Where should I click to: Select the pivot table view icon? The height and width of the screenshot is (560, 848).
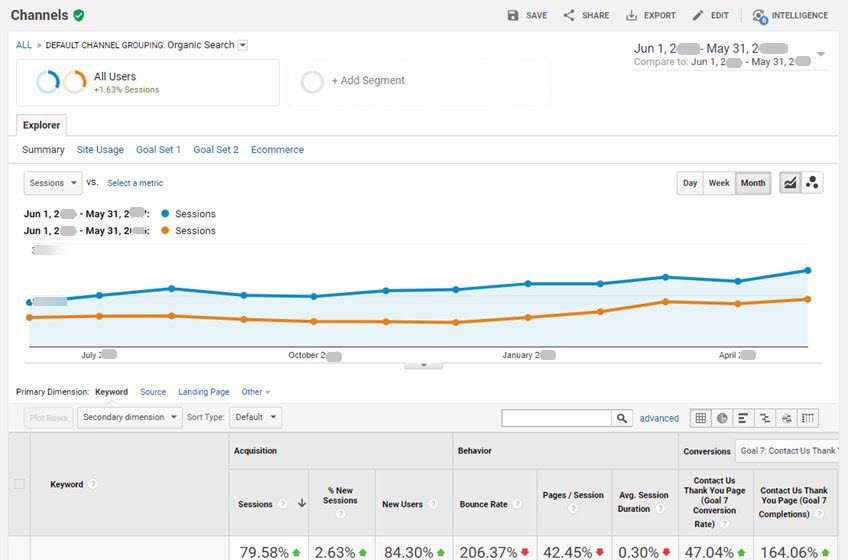click(807, 418)
